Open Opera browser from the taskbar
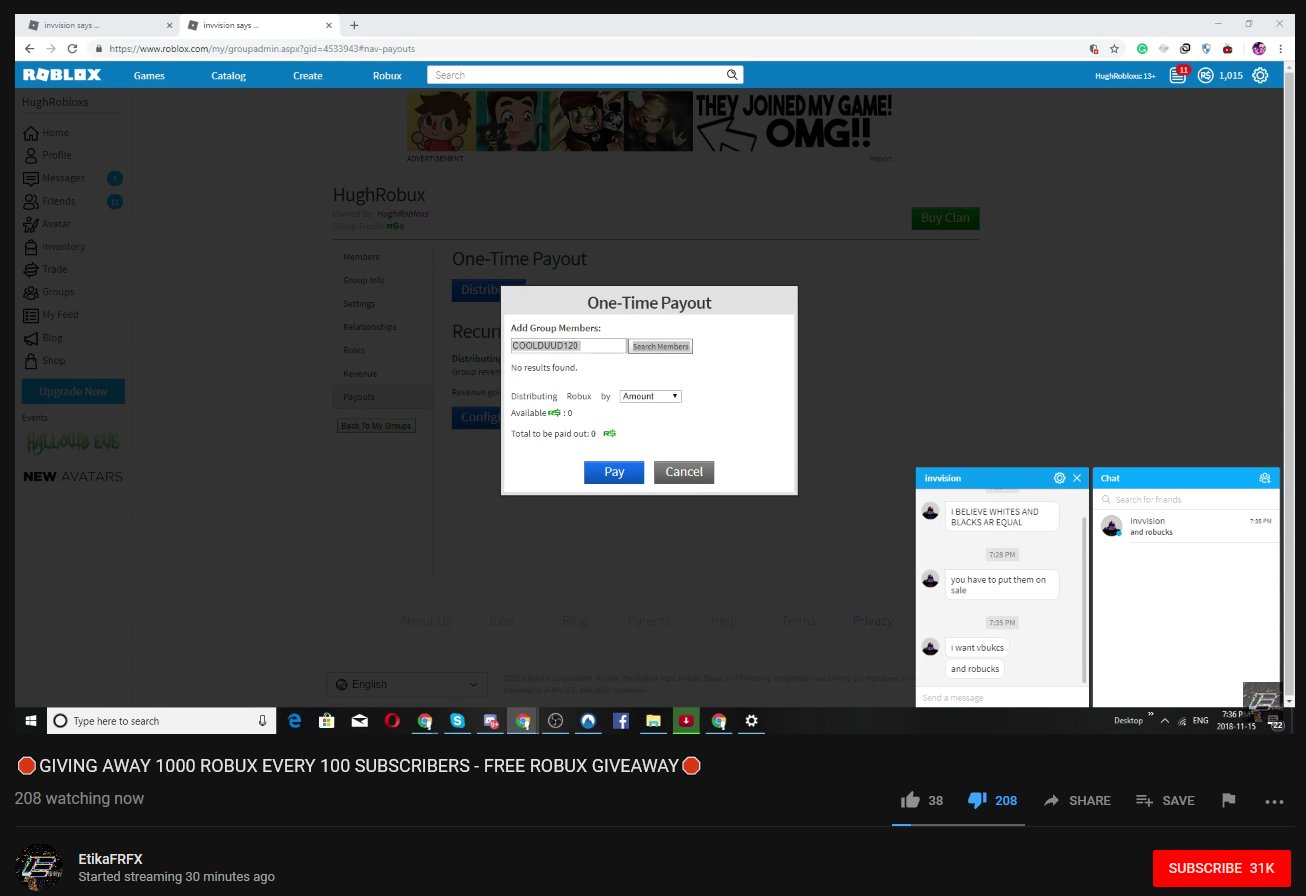 pyautogui.click(x=394, y=720)
